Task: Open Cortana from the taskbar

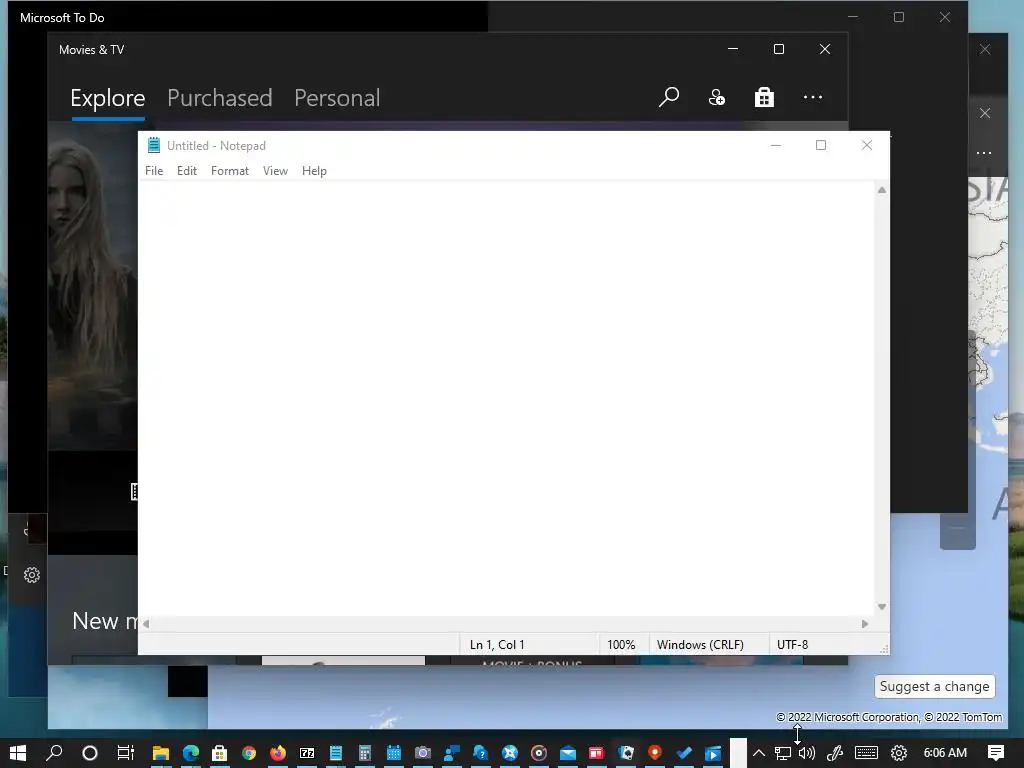Action: point(90,753)
